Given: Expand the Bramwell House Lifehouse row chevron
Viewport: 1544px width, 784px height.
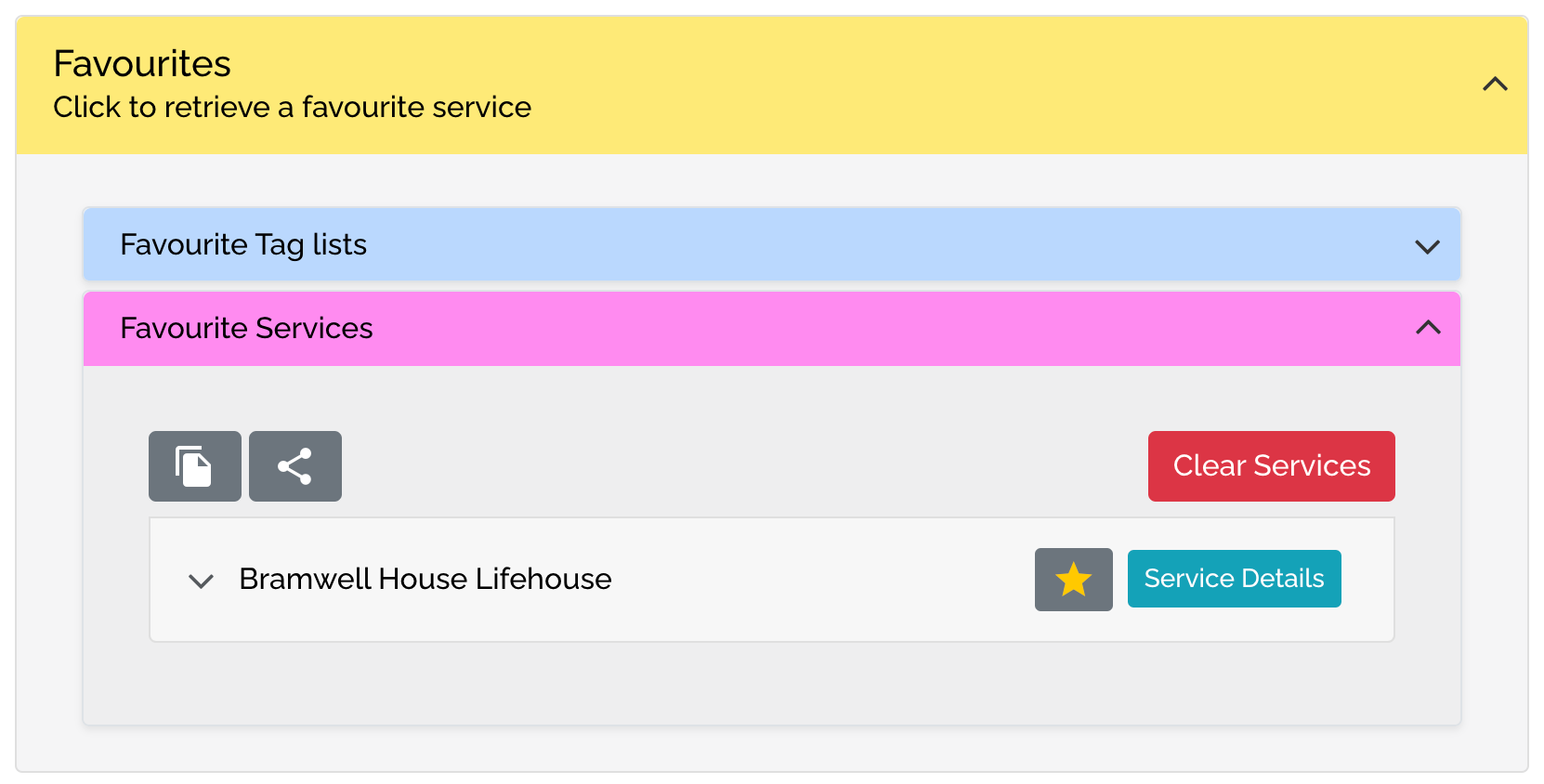Looking at the screenshot, I should pyautogui.click(x=201, y=581).
